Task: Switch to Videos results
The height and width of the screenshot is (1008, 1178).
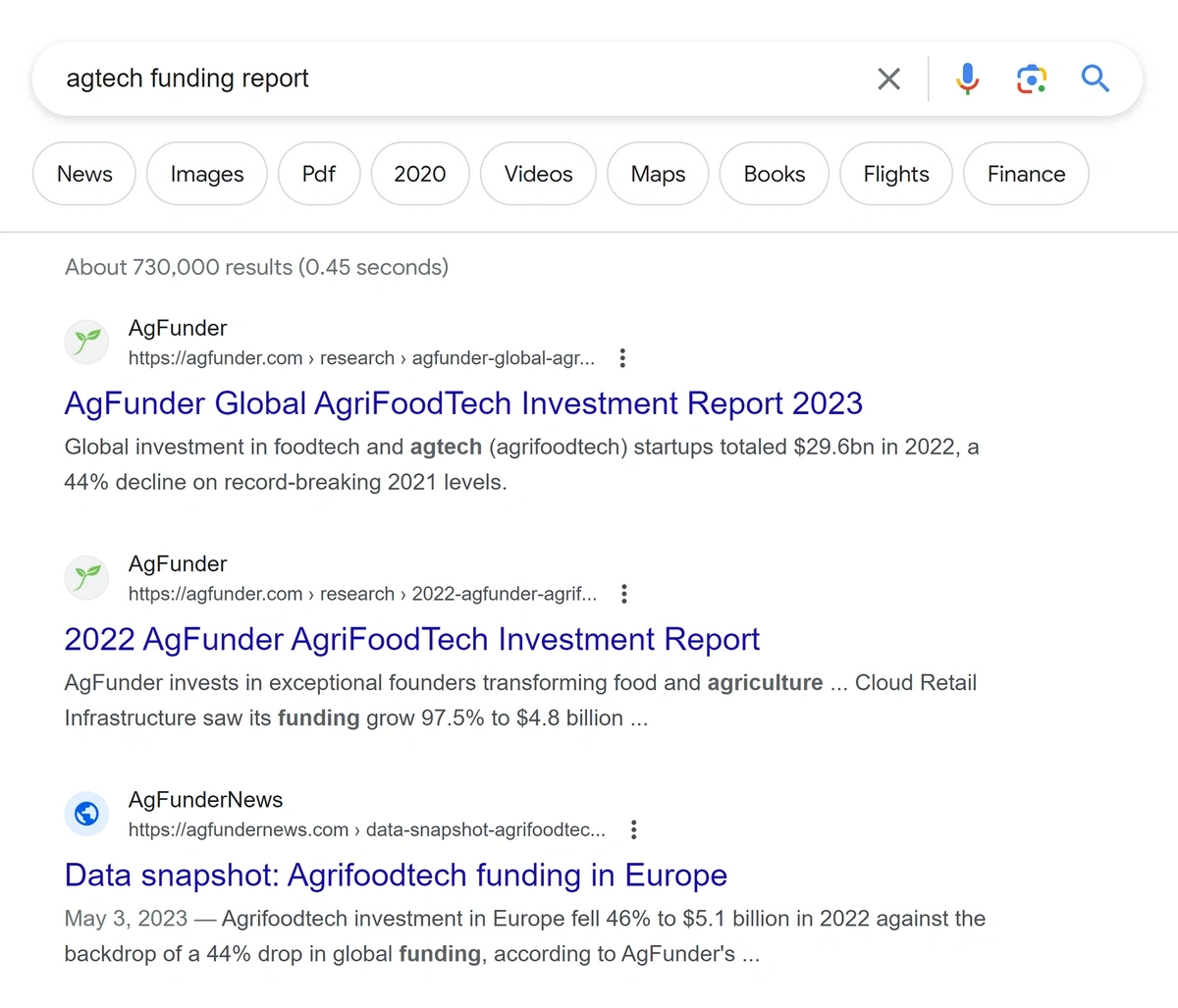Action: pos(538,174)
